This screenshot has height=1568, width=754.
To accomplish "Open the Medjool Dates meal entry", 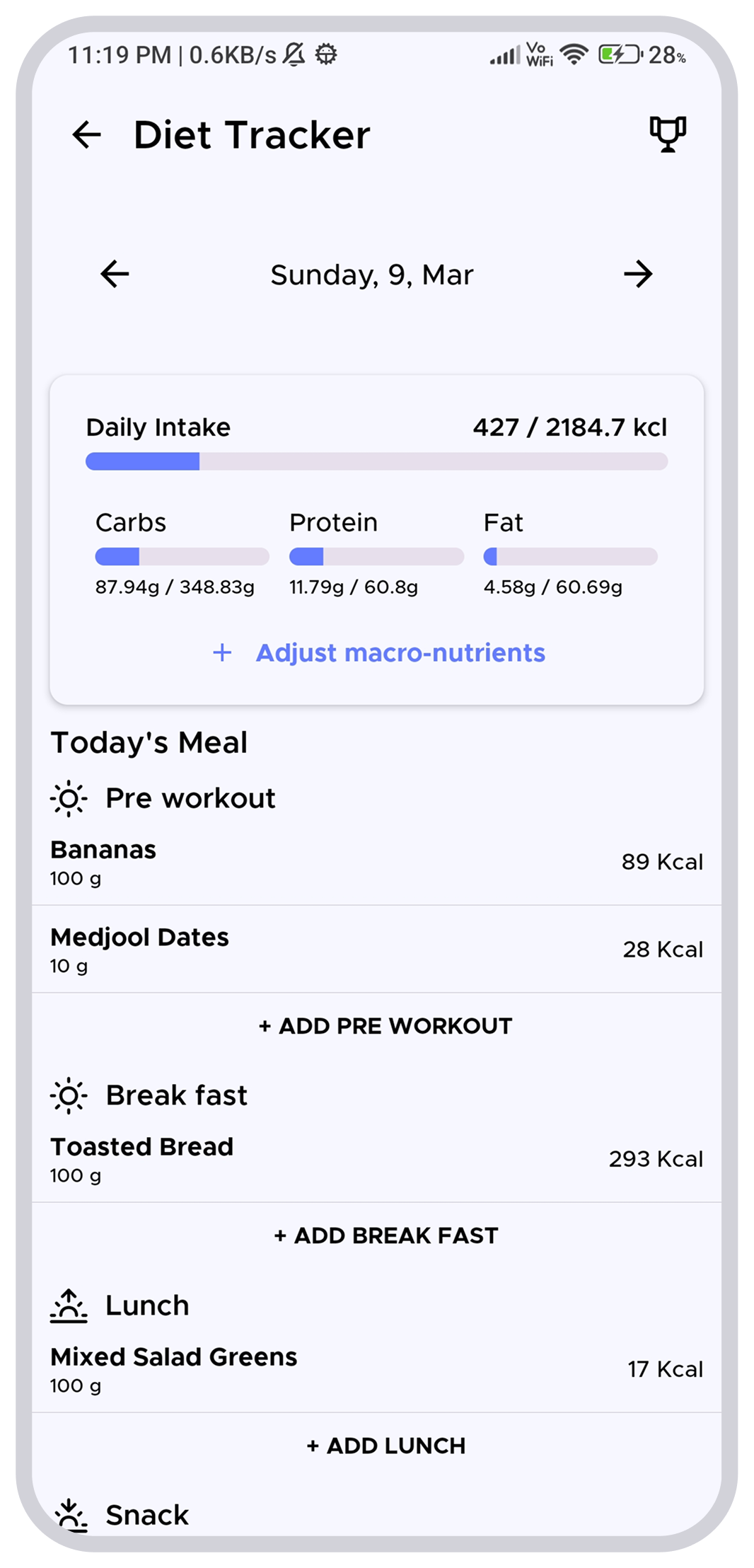I will (376, 950).
